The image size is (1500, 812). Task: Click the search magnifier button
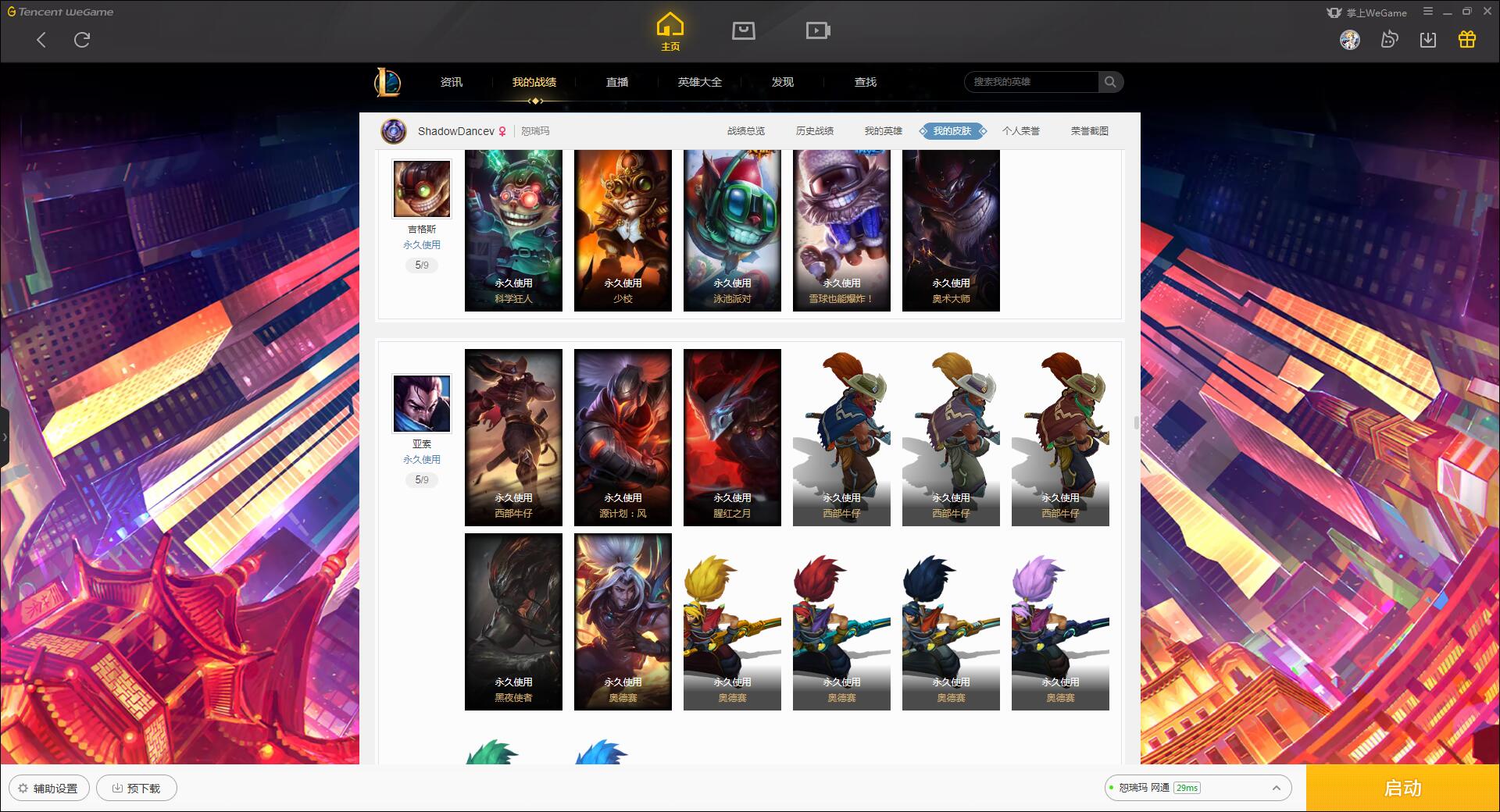coord(1110,82)
